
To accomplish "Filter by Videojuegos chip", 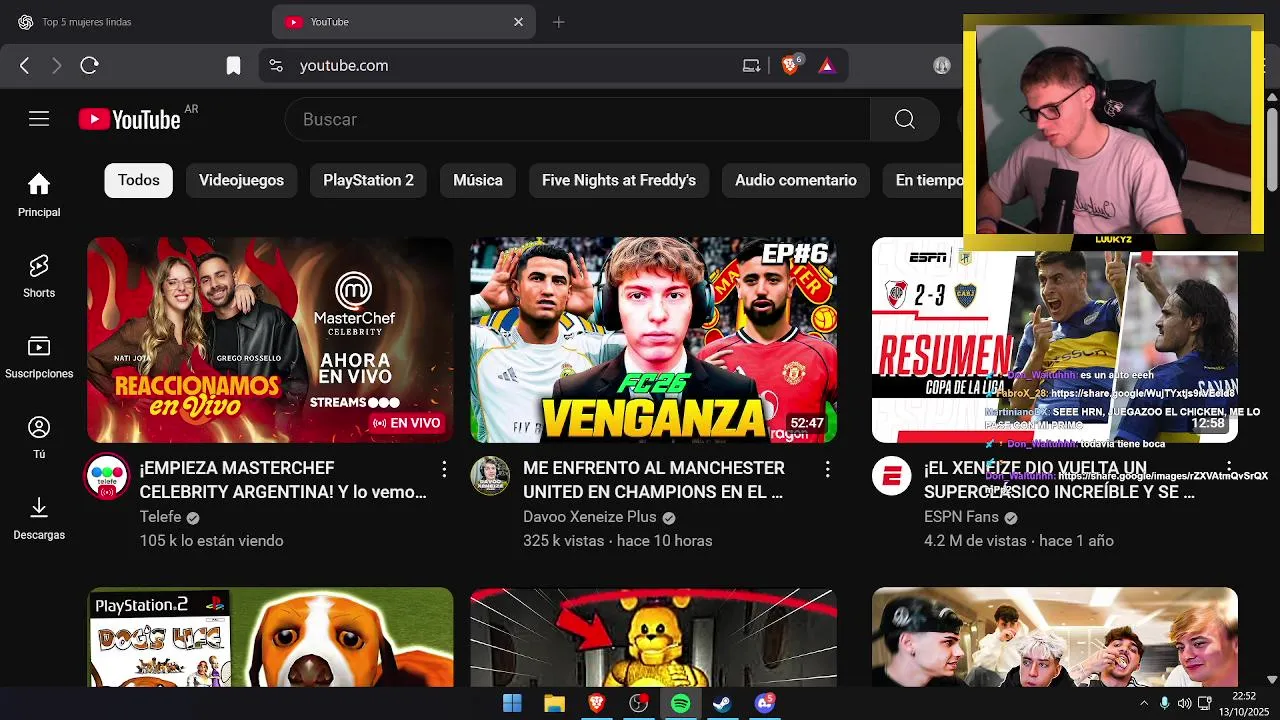I will (241, 180).
